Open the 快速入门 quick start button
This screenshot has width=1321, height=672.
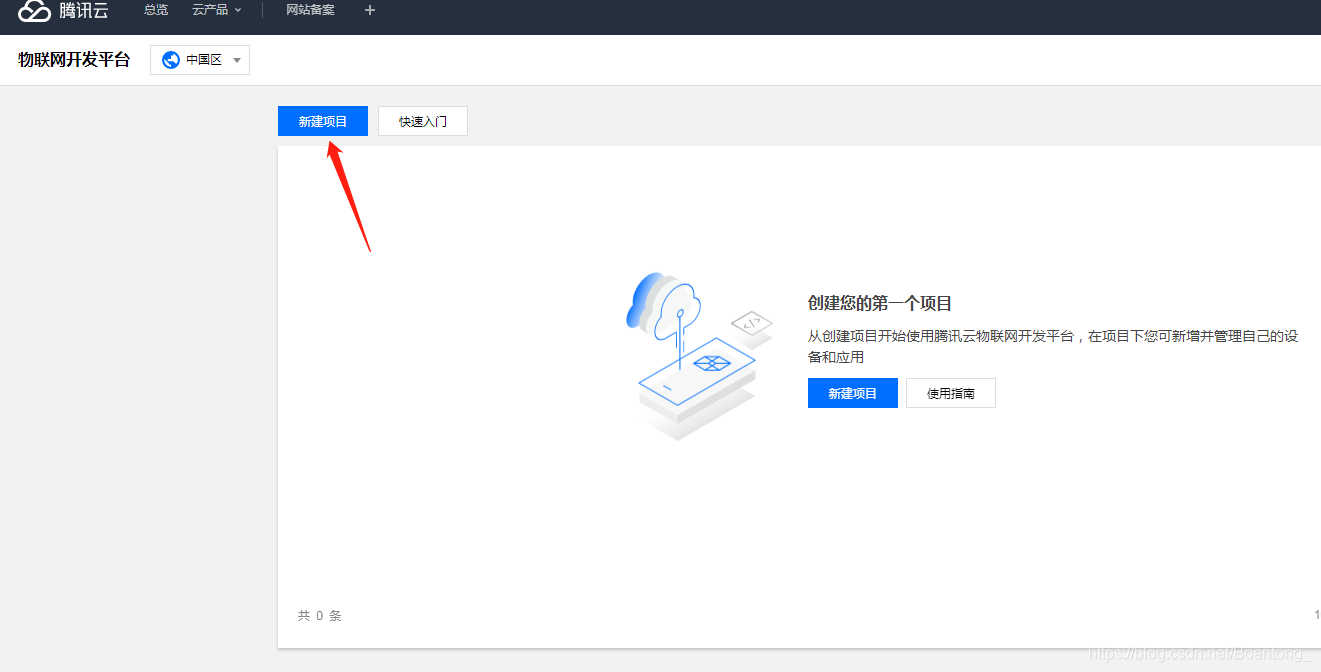422,121
